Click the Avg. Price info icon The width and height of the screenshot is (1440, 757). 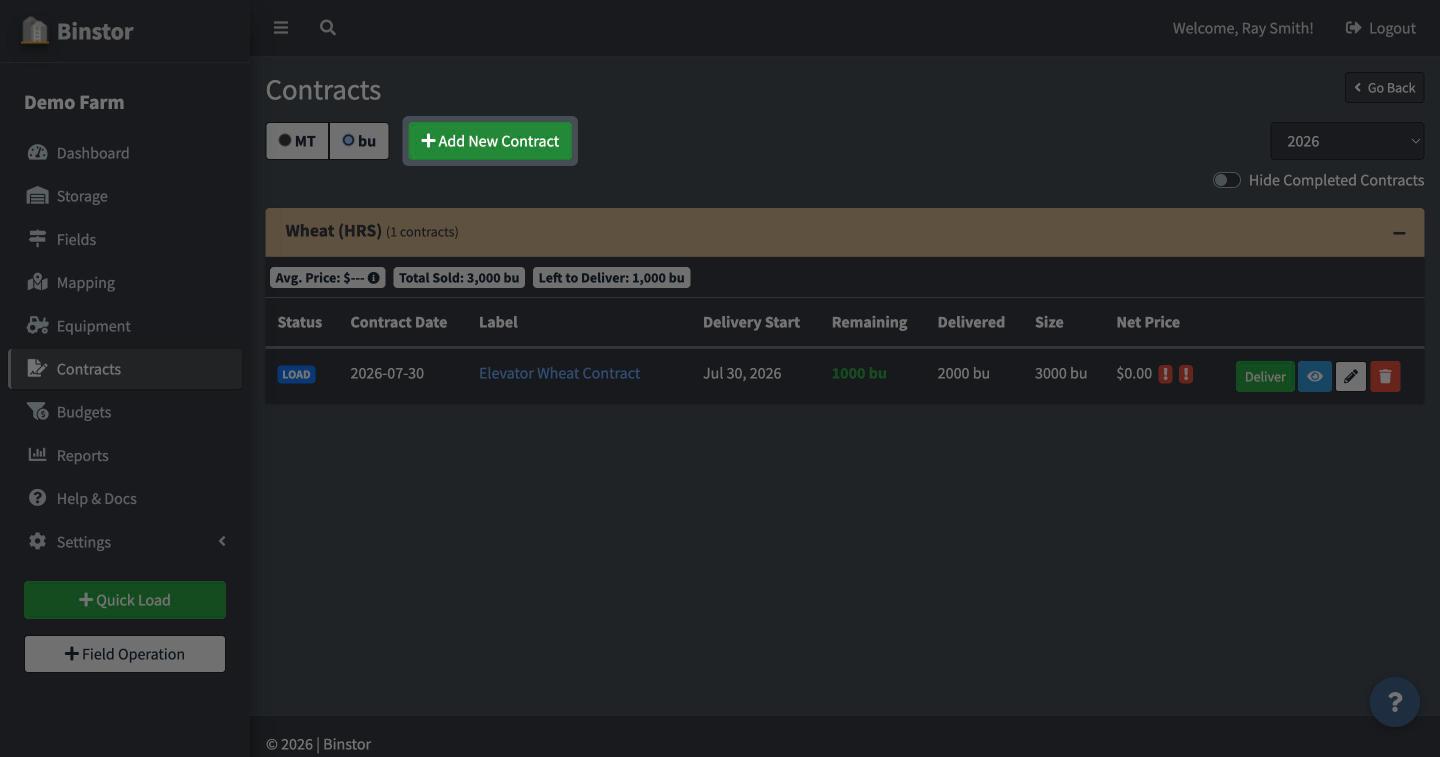pos(374,278)
